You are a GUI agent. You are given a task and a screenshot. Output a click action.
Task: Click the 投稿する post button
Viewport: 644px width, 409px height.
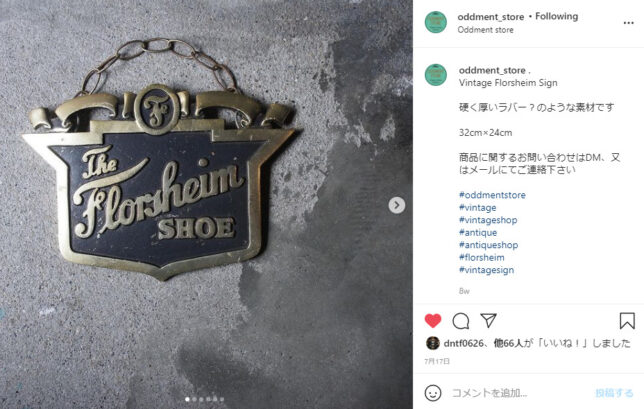(x=614, y=393)
